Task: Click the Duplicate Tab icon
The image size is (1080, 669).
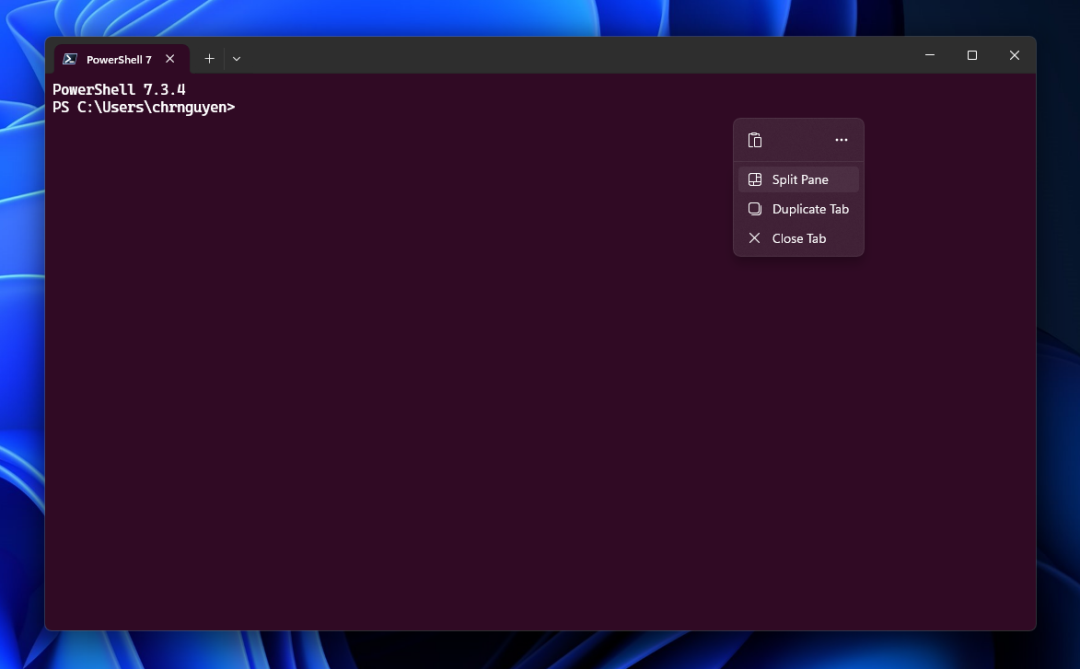Action: point(755,209)
